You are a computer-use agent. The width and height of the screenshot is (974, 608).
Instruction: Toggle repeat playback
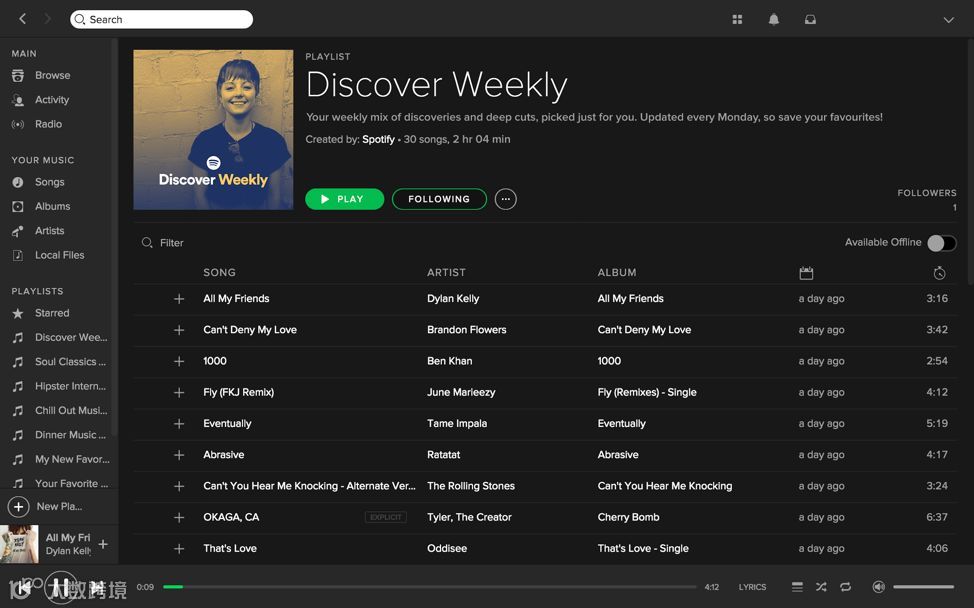(845, 586)
